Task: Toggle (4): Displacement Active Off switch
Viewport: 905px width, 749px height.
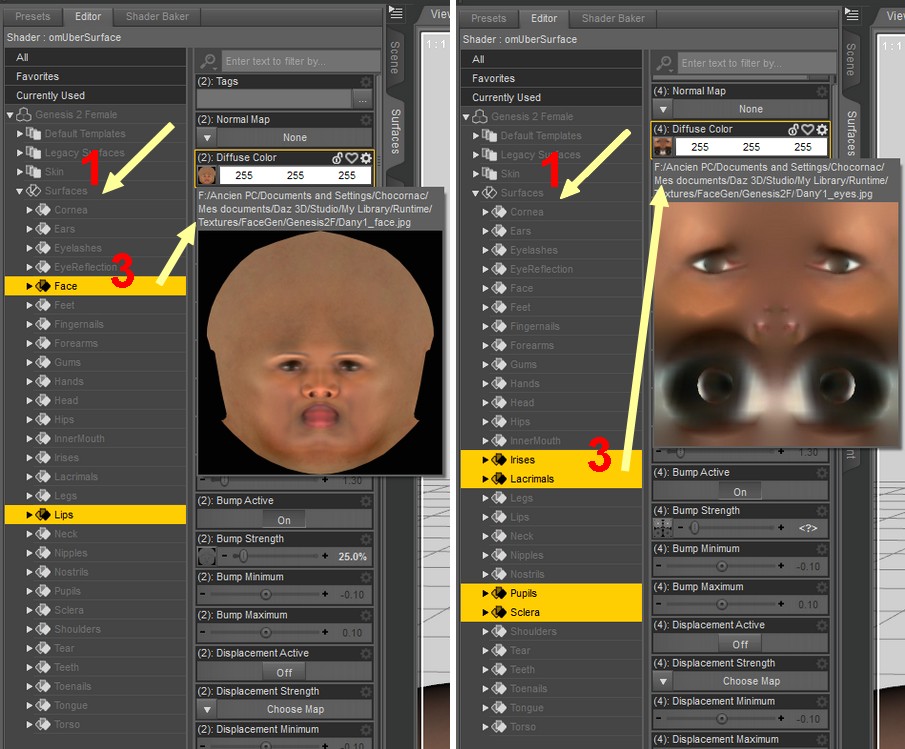Action: pos(739,644)
